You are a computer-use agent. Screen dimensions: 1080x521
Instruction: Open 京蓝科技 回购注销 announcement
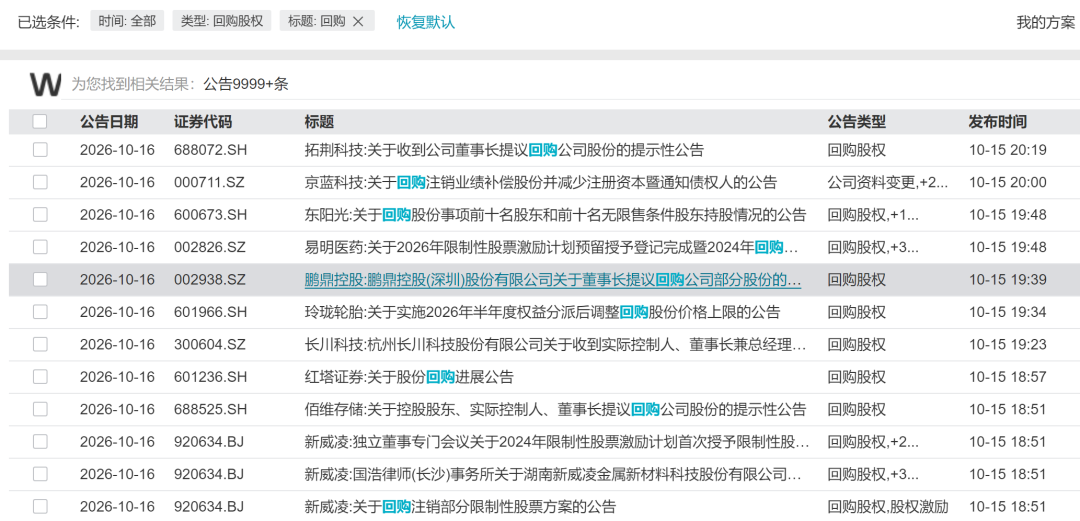(x=541, y=183)
